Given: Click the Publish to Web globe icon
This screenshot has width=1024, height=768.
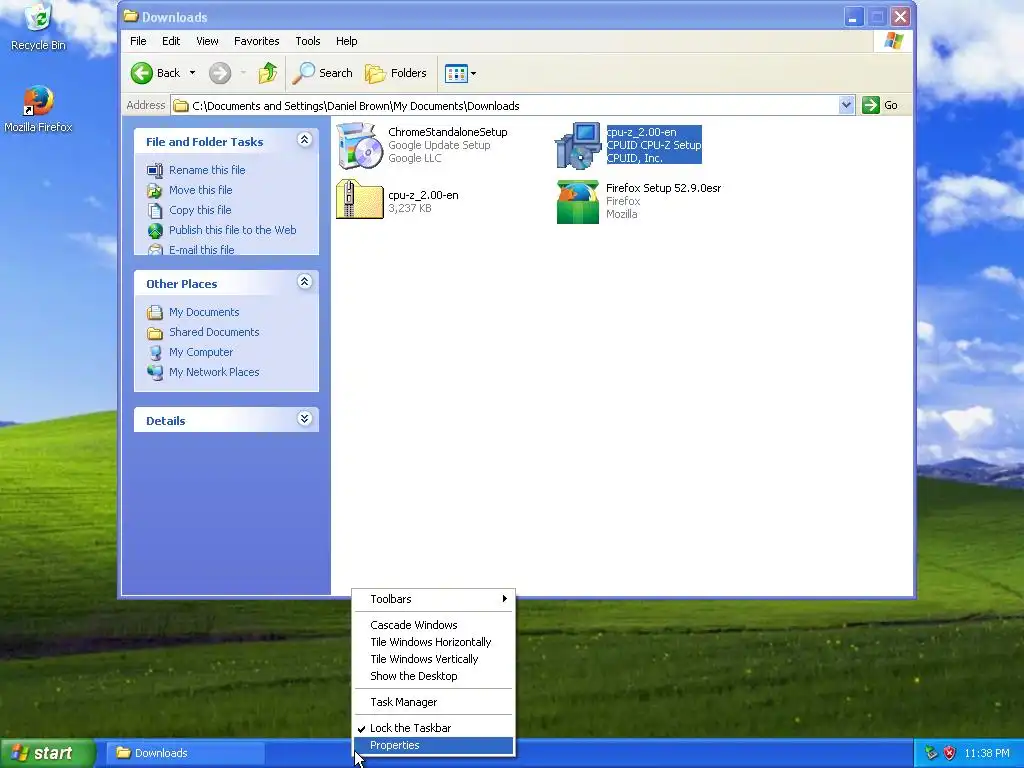Looking at the screenshot, I should 155,231.
